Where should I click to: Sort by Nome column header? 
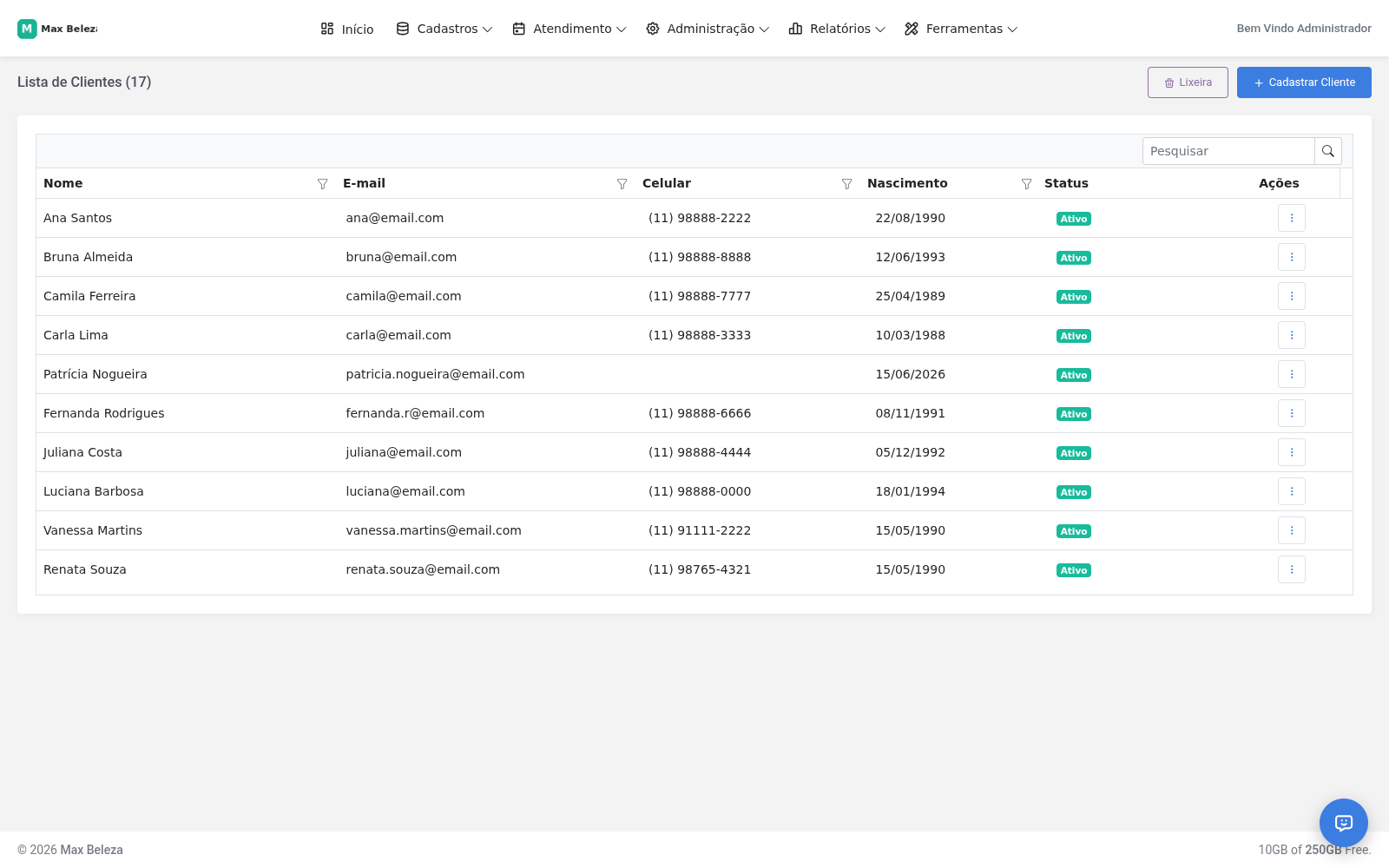pyautogui.click(x=63, y=183)
